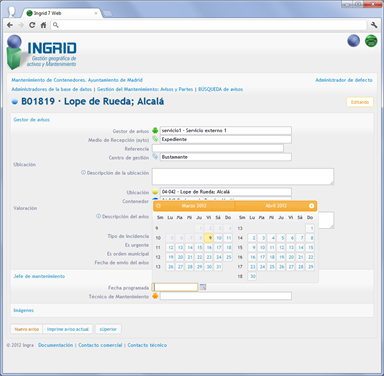Viewport: 384px width, 376px height.
Task: Click the Referencia input field
Action: tap(218, 148)
